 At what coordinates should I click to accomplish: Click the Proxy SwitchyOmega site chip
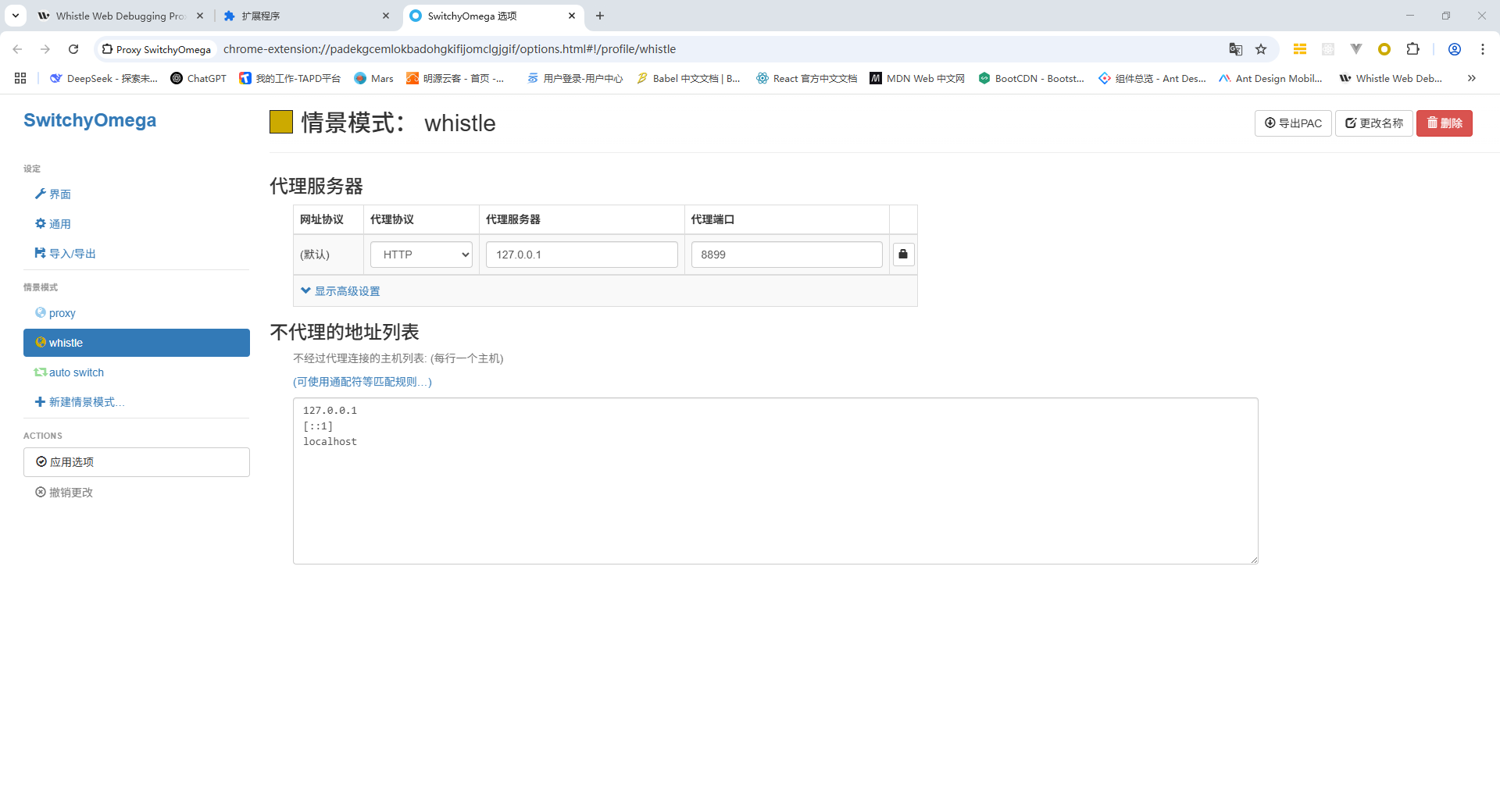pos(156,49)
